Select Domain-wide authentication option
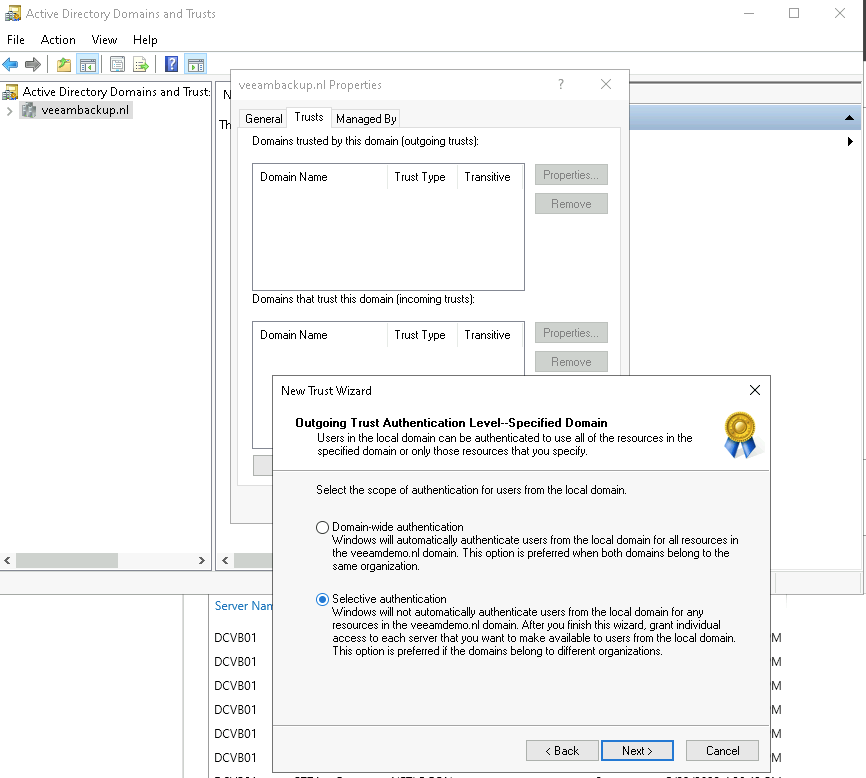The height and width of the screenshot is (778, 866). click(x=322, y=527)
